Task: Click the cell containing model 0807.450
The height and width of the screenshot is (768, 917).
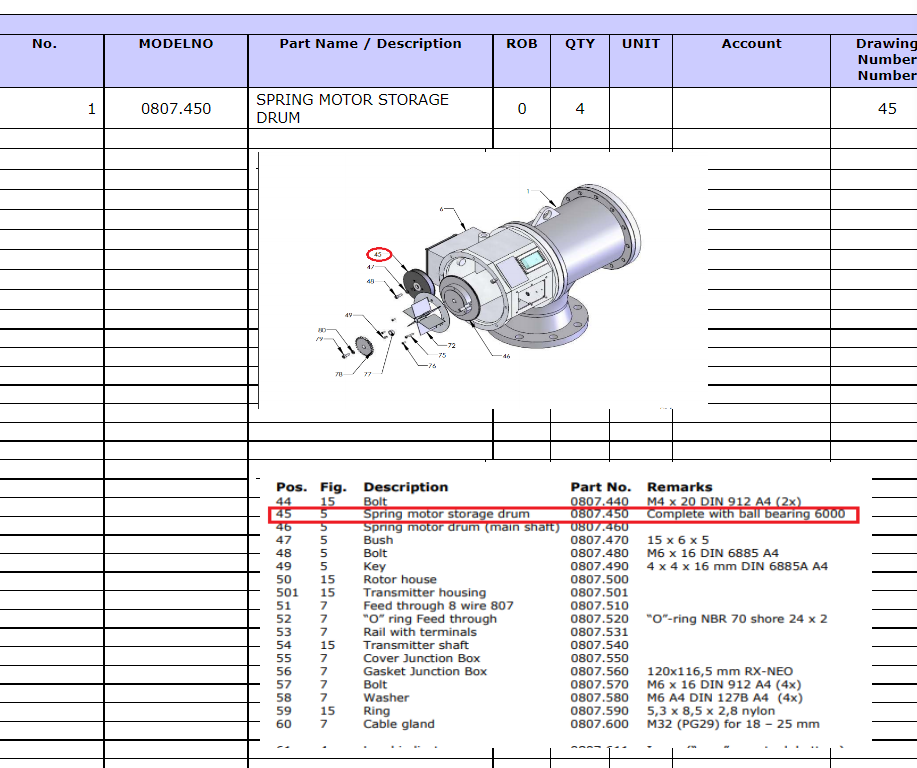Action: click(x=176, y=108)
